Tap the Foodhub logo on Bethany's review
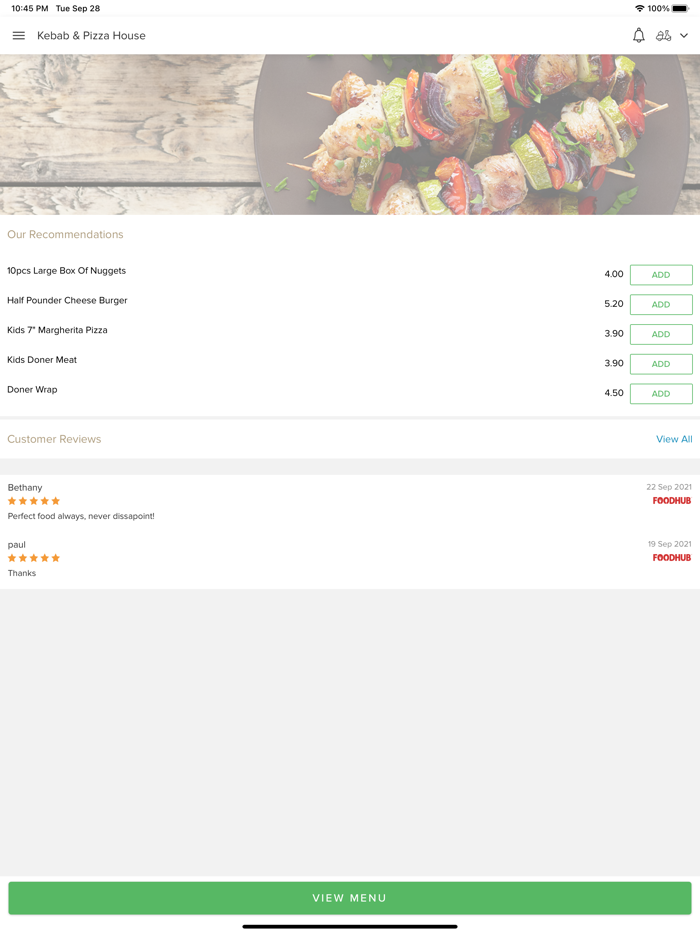Image resolution: width=700 pixels, height=934 pixels. point(671,501)
